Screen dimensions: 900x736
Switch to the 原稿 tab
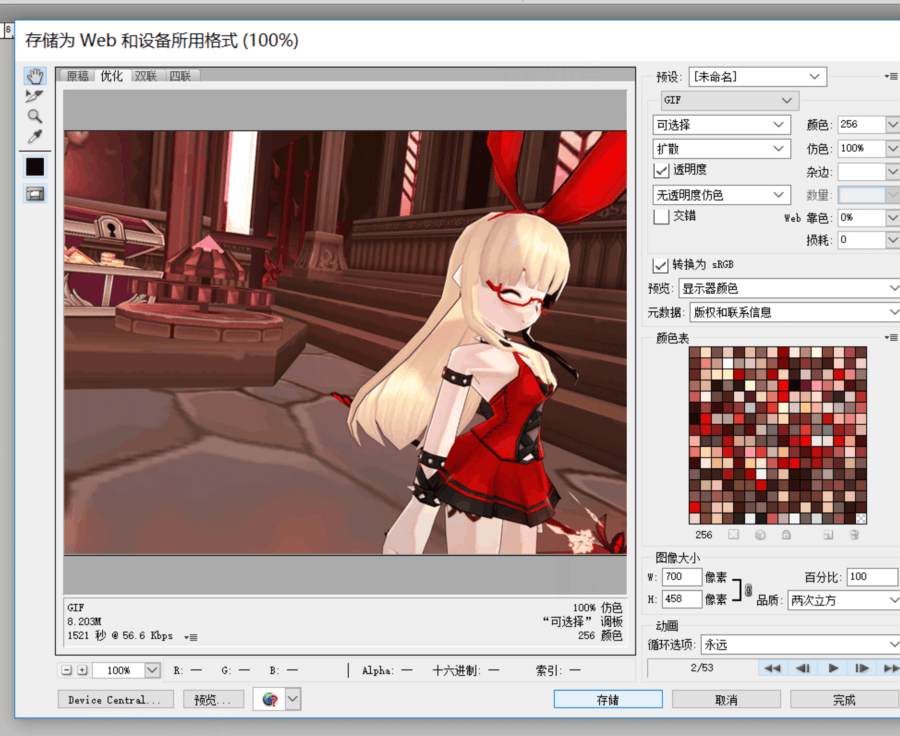click(77, 76)
